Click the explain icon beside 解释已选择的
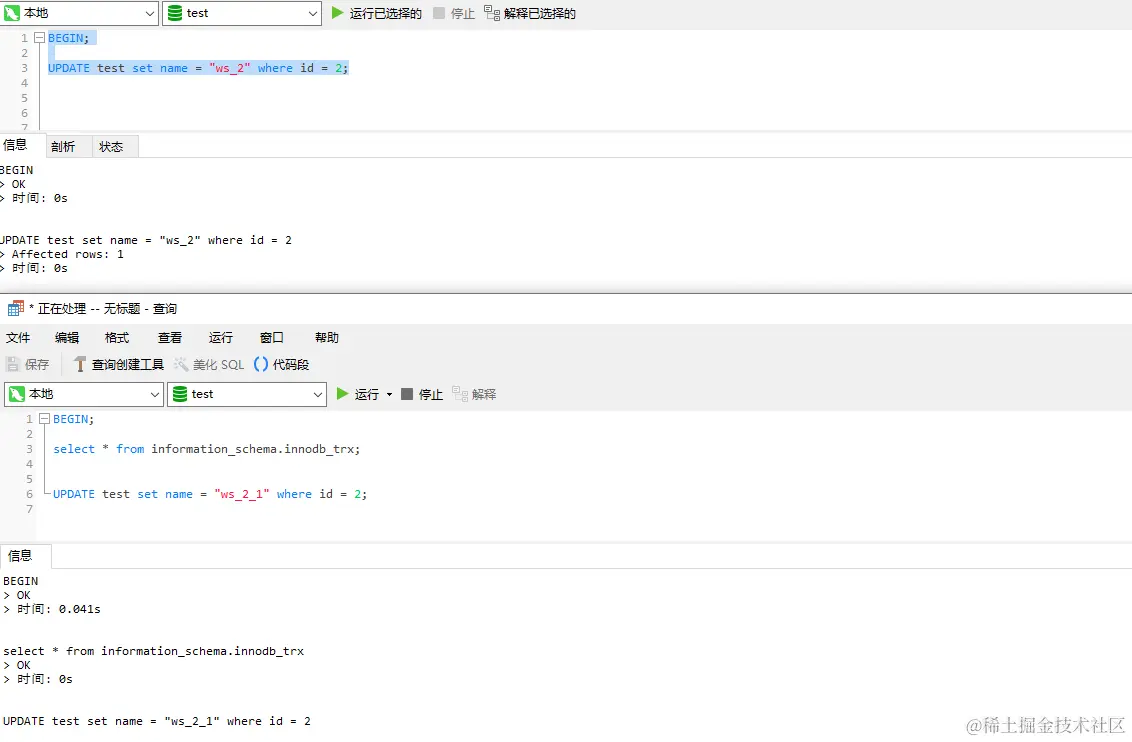 (x=492, y=13)
